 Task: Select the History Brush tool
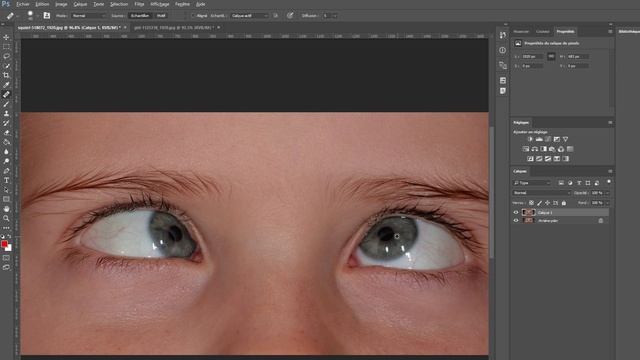6,123
